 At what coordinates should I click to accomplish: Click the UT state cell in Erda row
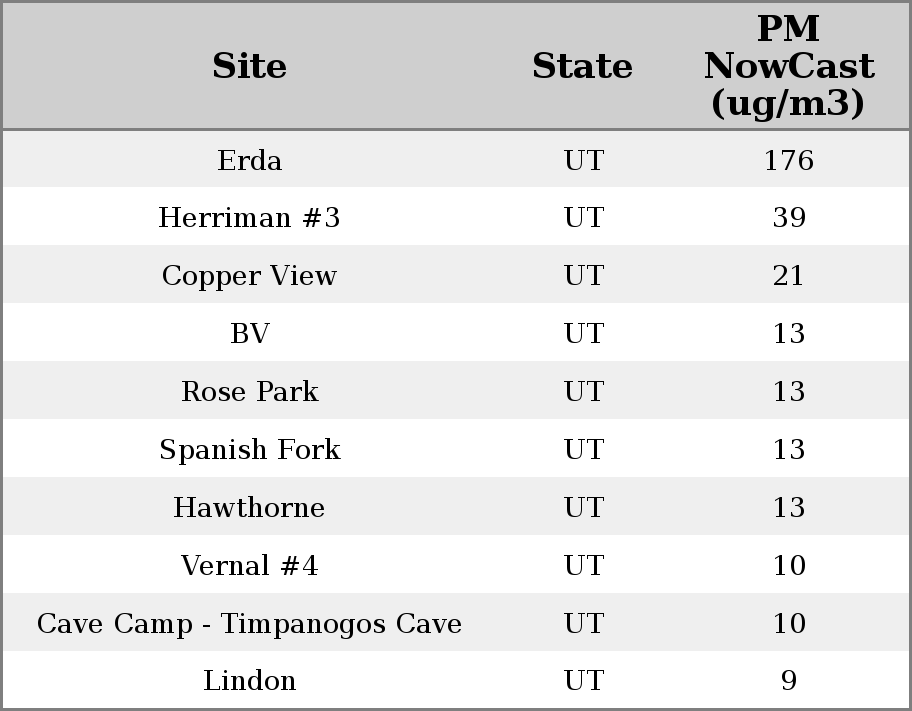[583, 161]
